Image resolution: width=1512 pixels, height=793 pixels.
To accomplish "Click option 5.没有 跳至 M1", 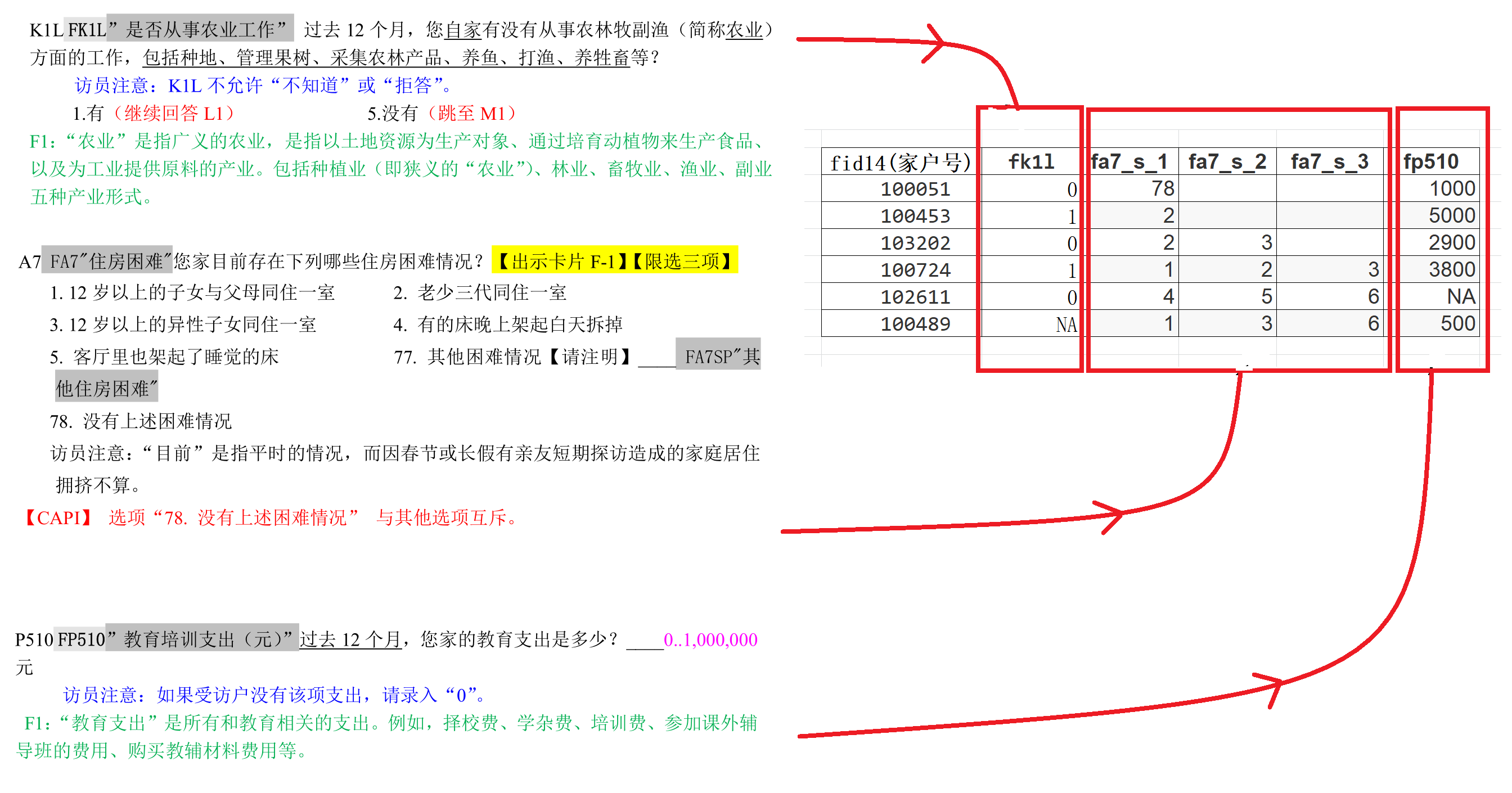I will point(442,112).
